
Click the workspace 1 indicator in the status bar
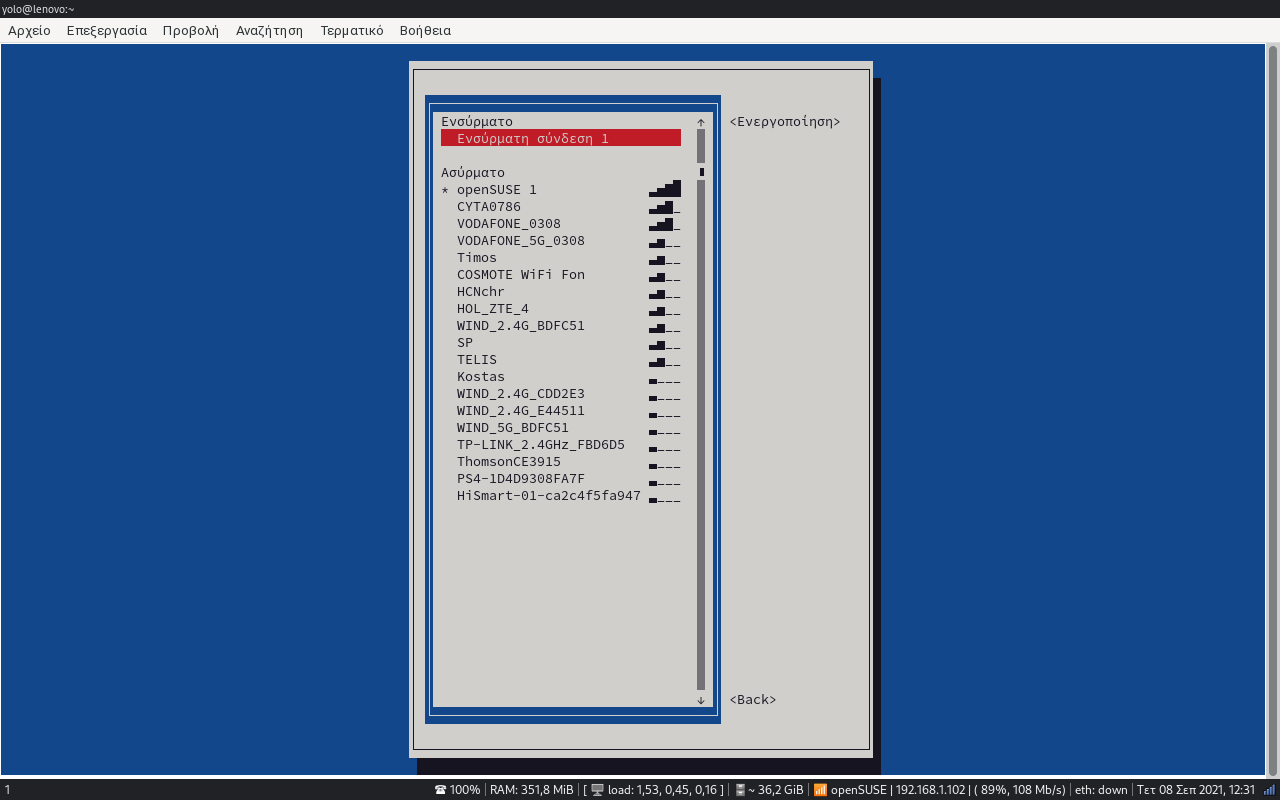pyautogui.click(x=7, y=790)
